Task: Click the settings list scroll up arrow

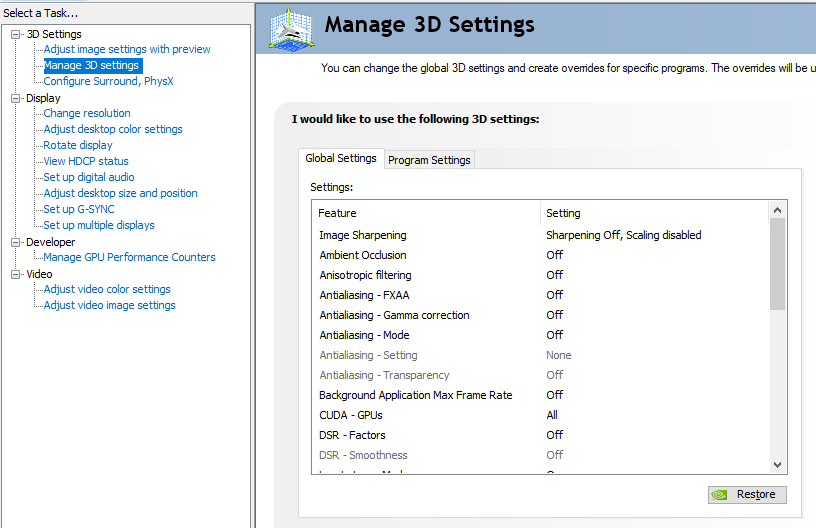Action: (777, 210)
